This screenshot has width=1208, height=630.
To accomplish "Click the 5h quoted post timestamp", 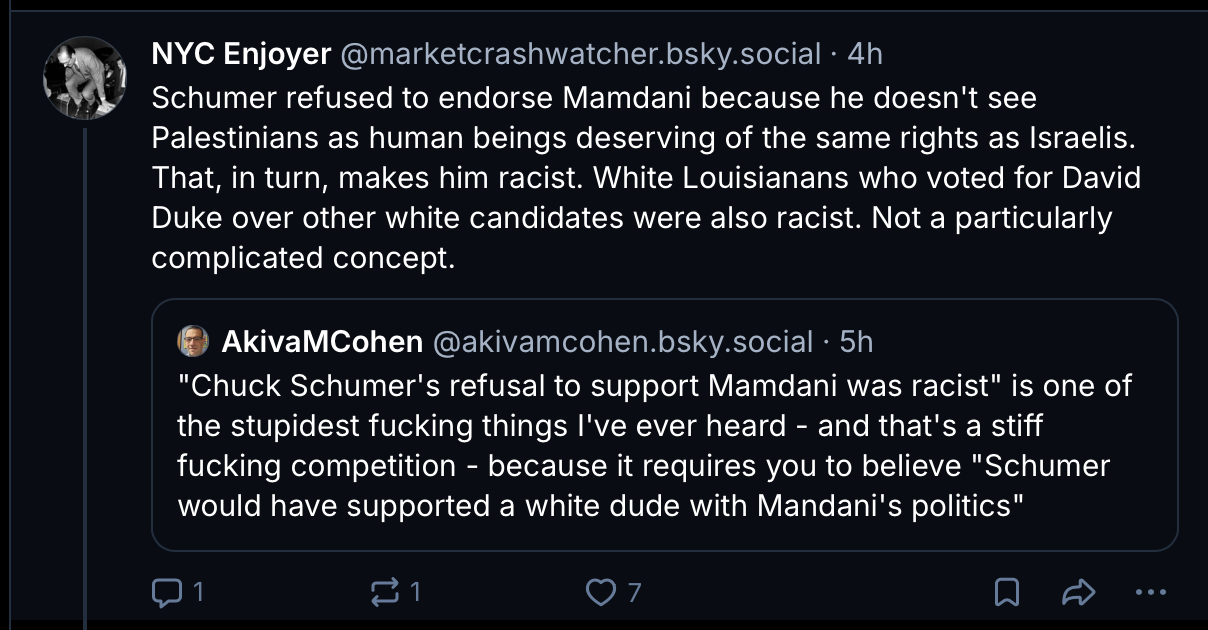I will pos(857,342).
